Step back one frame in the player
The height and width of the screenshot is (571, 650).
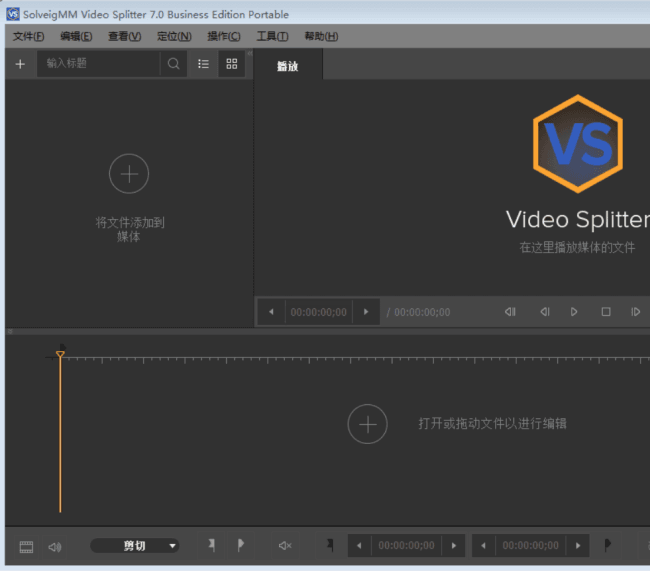pos(545,312)
